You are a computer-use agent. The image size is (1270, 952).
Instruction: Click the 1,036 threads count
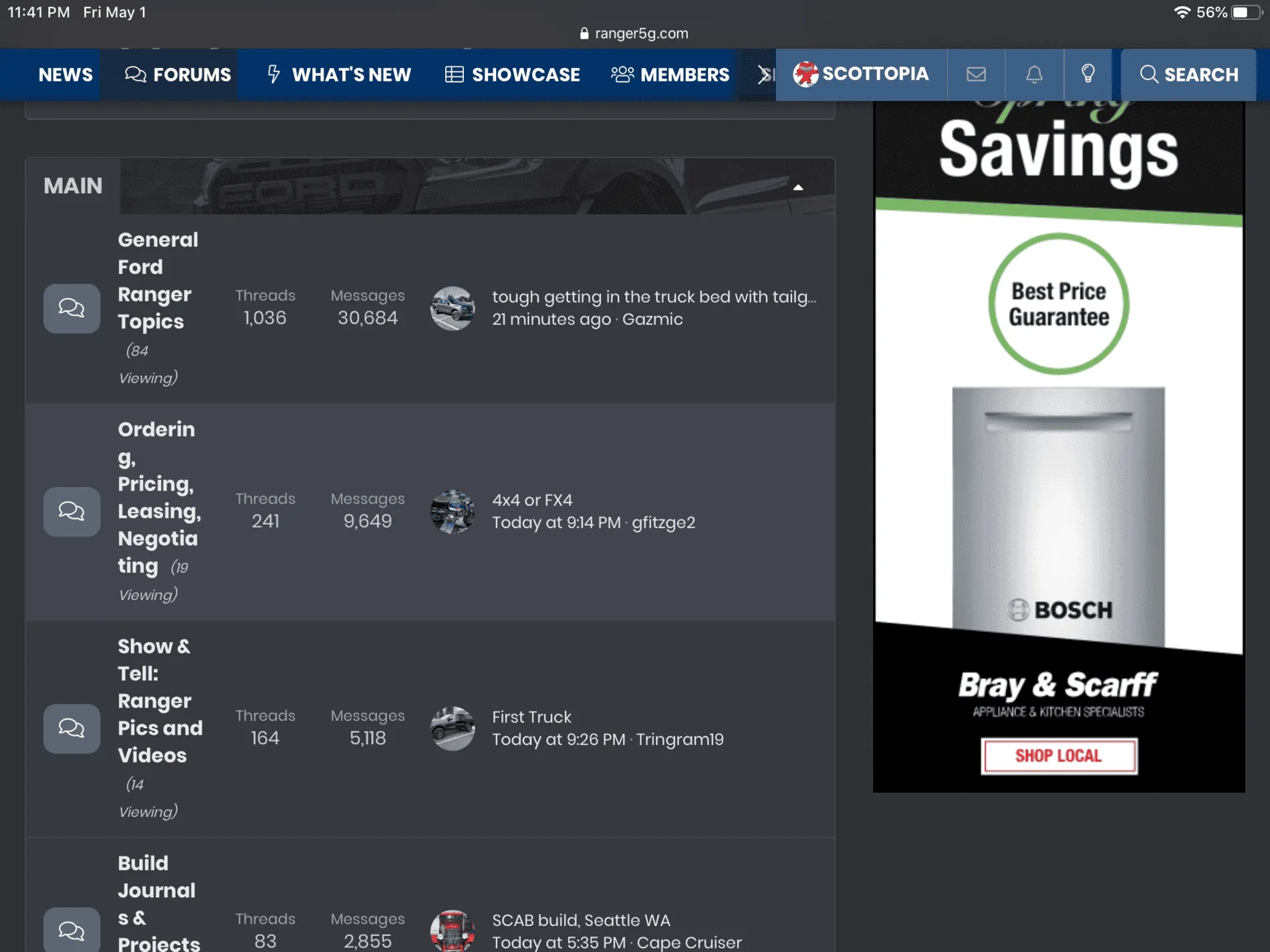point(265,318)
